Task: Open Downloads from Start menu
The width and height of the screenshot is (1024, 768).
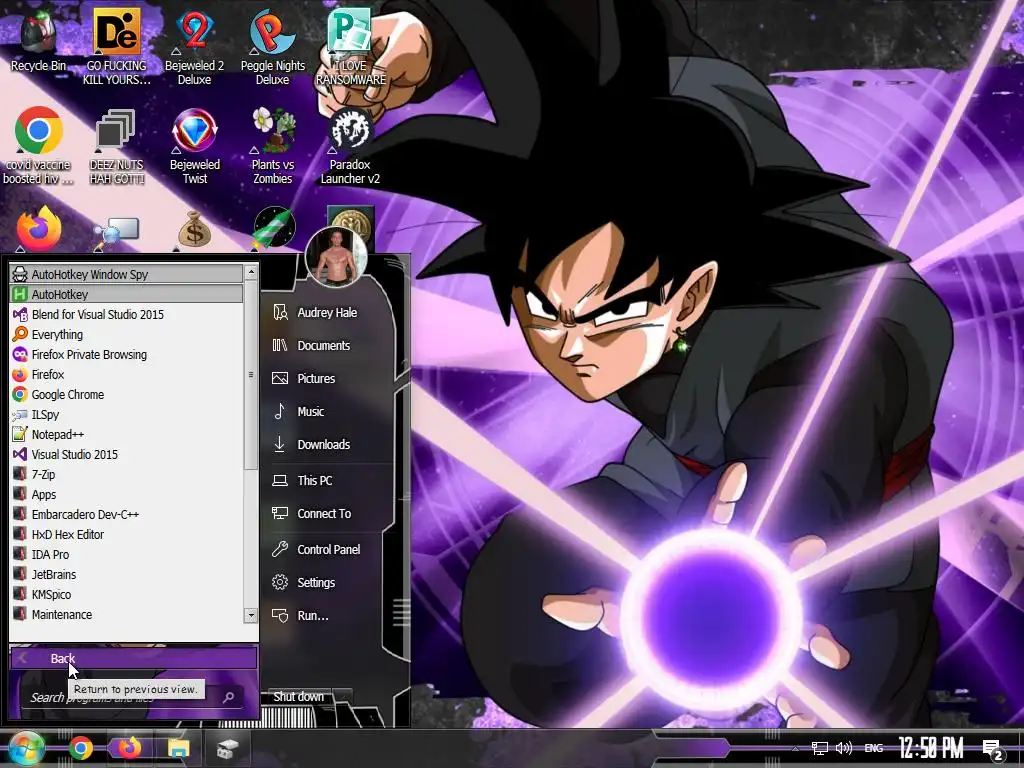Action: coord(328,444)
